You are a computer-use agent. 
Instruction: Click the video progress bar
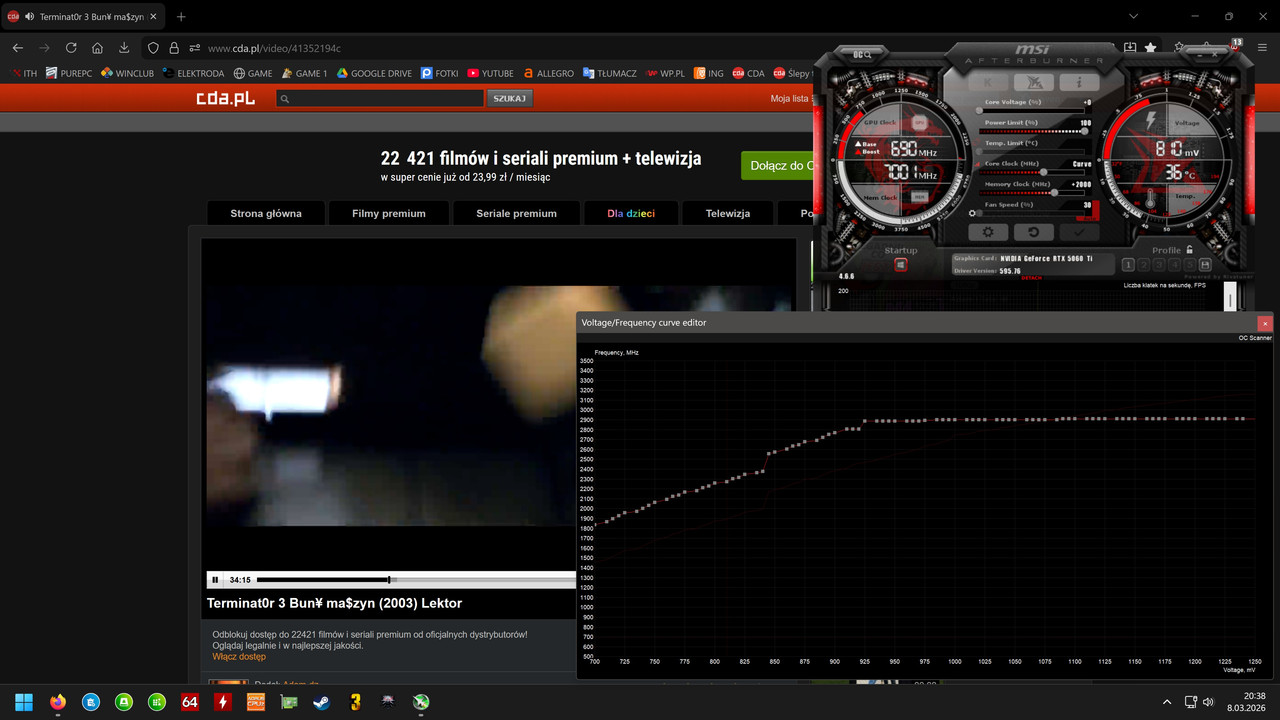416,580
